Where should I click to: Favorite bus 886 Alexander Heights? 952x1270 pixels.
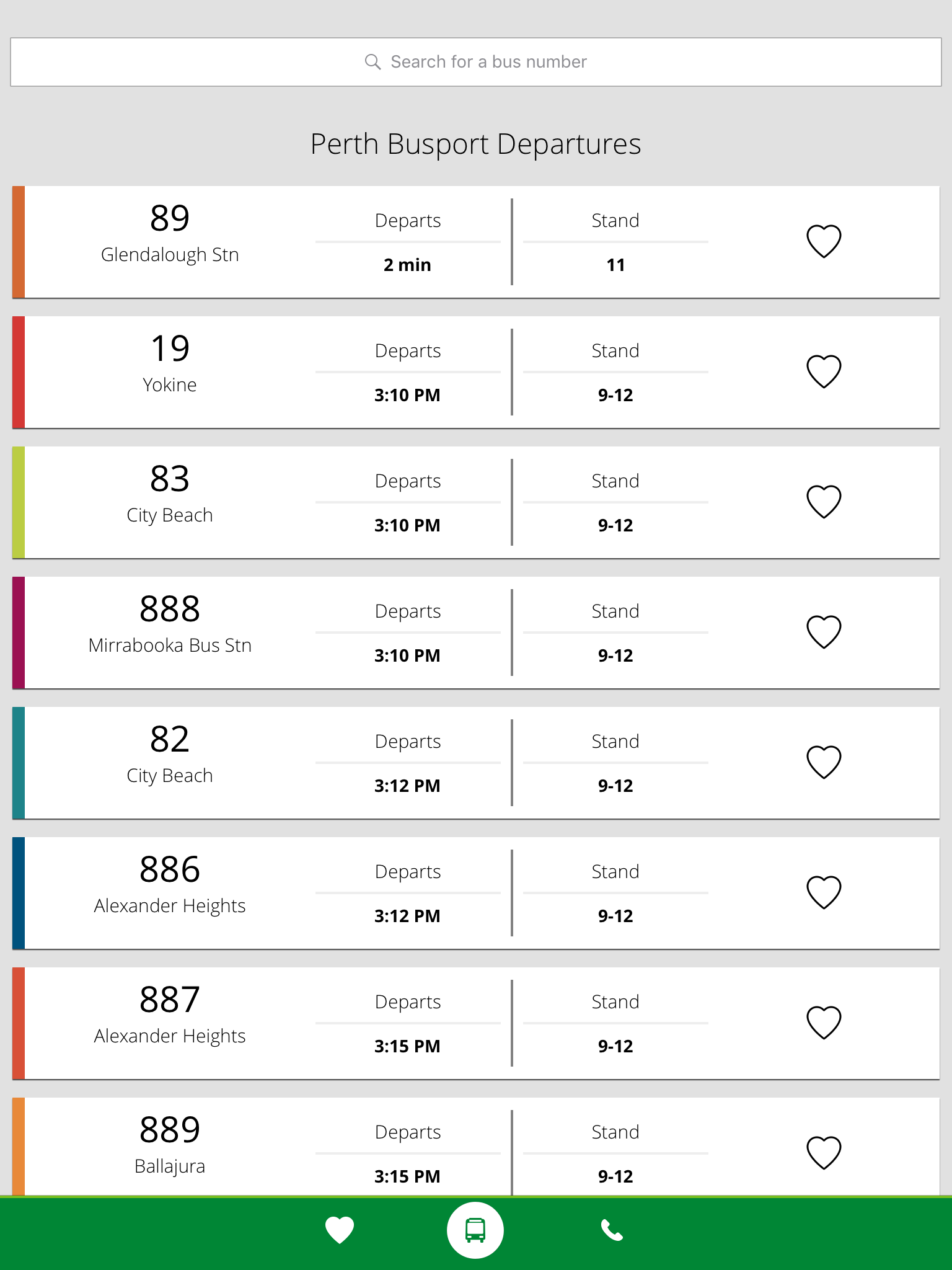(824, 892)
